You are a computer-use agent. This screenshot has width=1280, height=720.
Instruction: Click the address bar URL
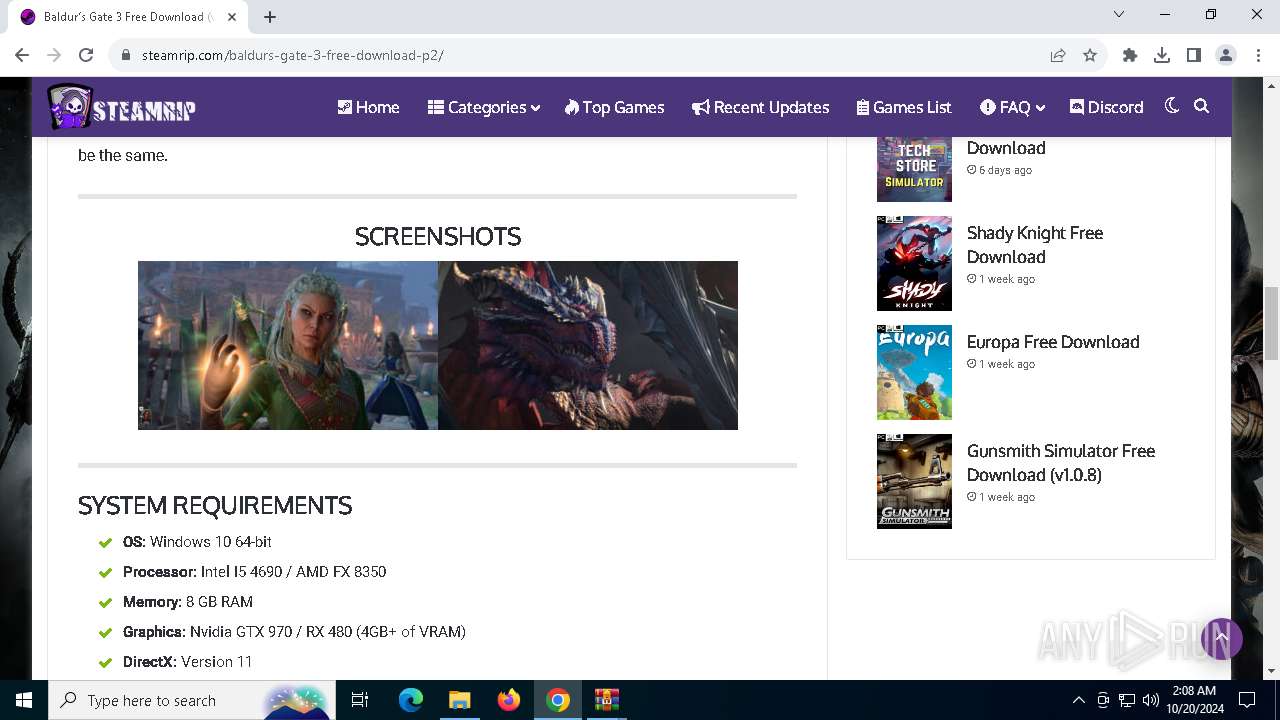pyautogui.click(x=292, y=55)
